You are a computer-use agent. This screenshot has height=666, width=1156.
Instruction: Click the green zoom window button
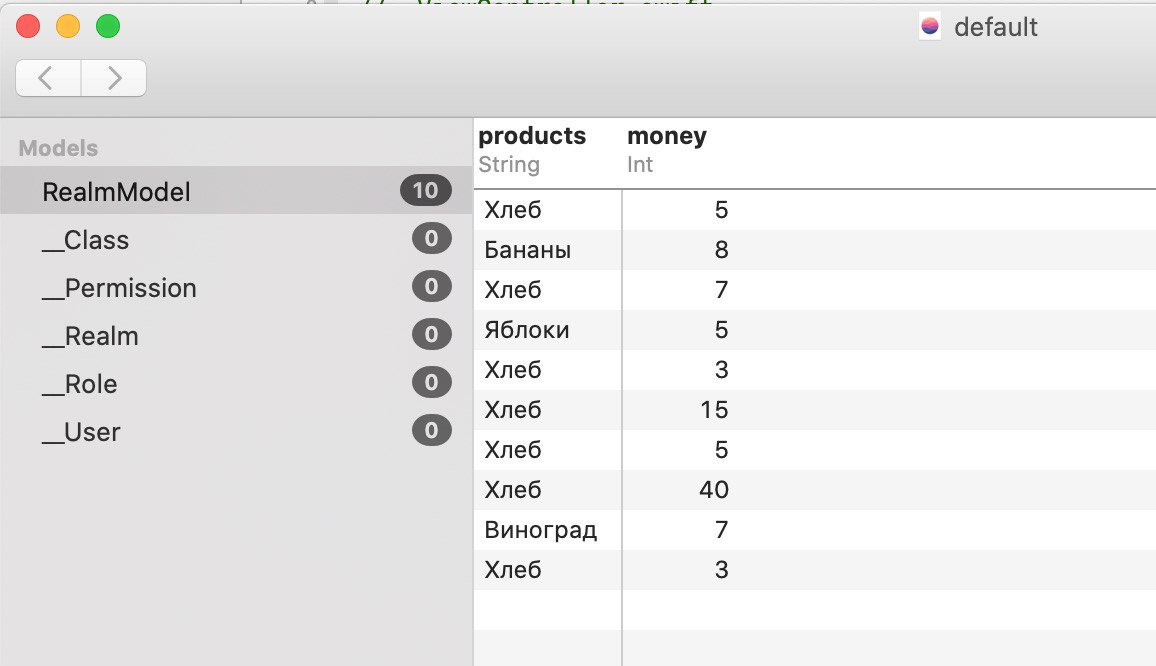click(108, 27)
